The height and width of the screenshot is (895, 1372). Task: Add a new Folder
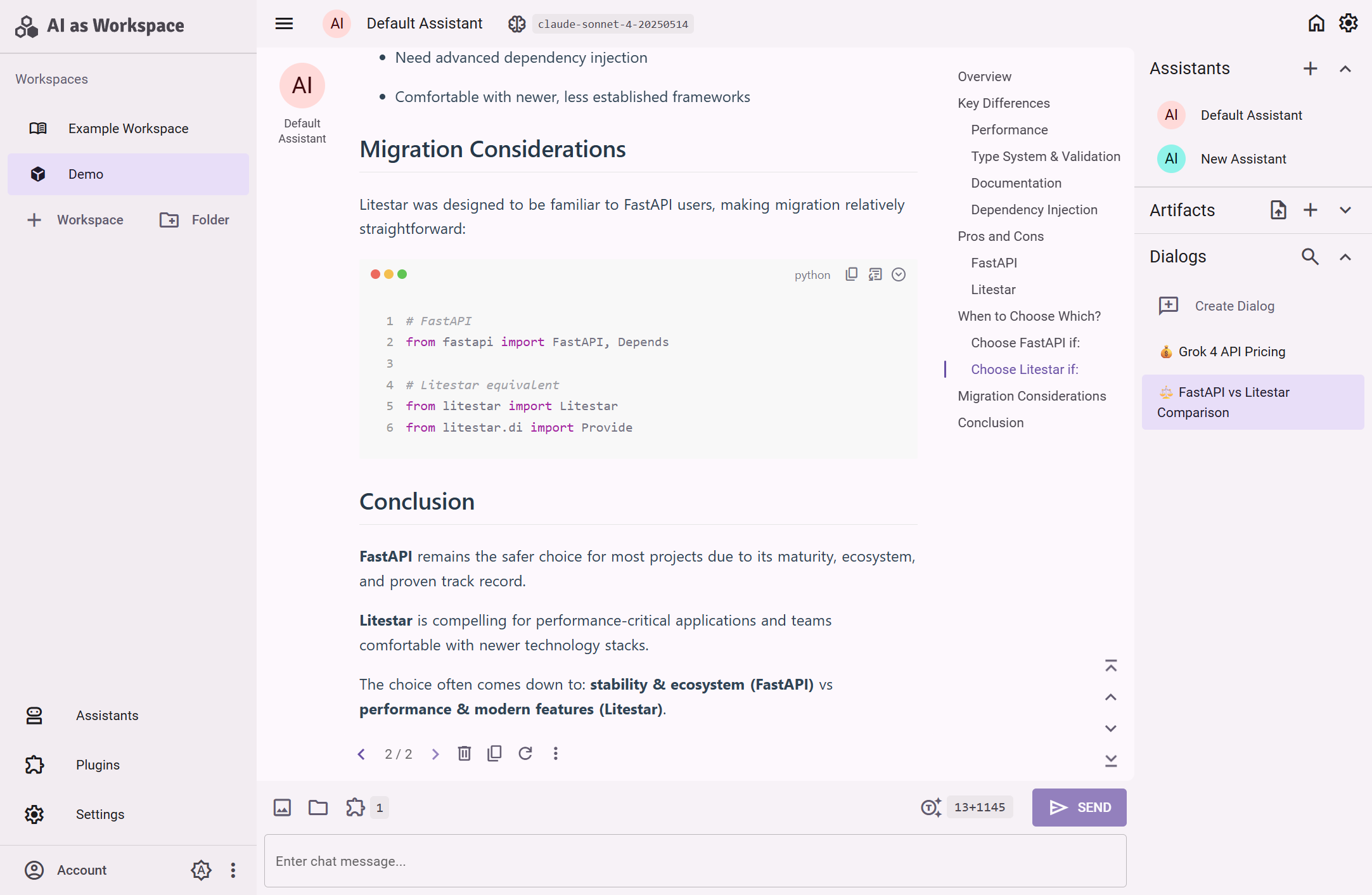pyautogui.click(x=195, y=220)
